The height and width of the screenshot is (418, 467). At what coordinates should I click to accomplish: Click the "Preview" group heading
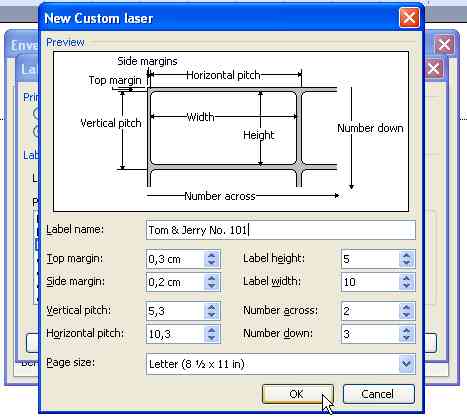click(x=65, y=42)
